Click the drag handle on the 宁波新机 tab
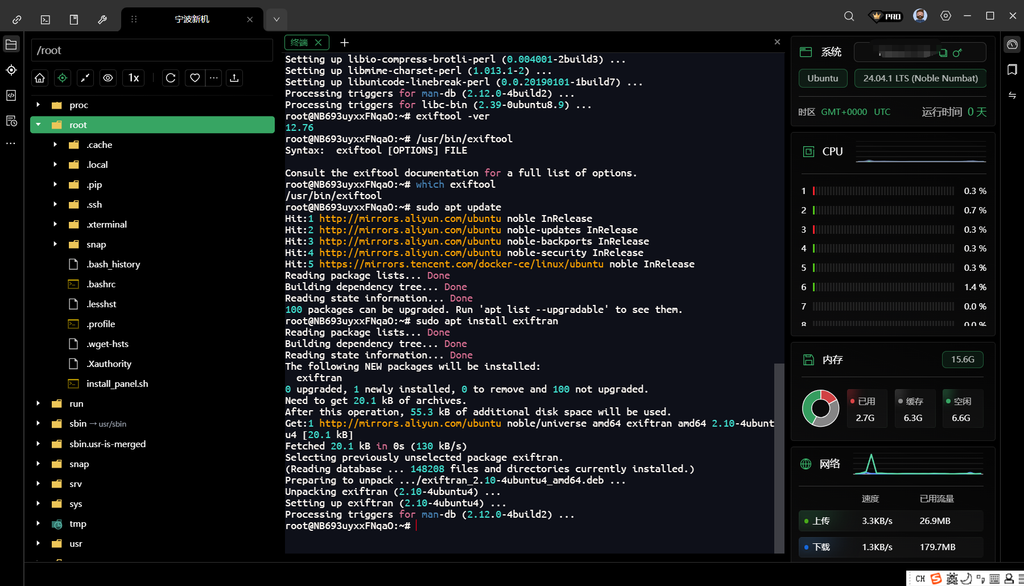 (x=134, y=20)
